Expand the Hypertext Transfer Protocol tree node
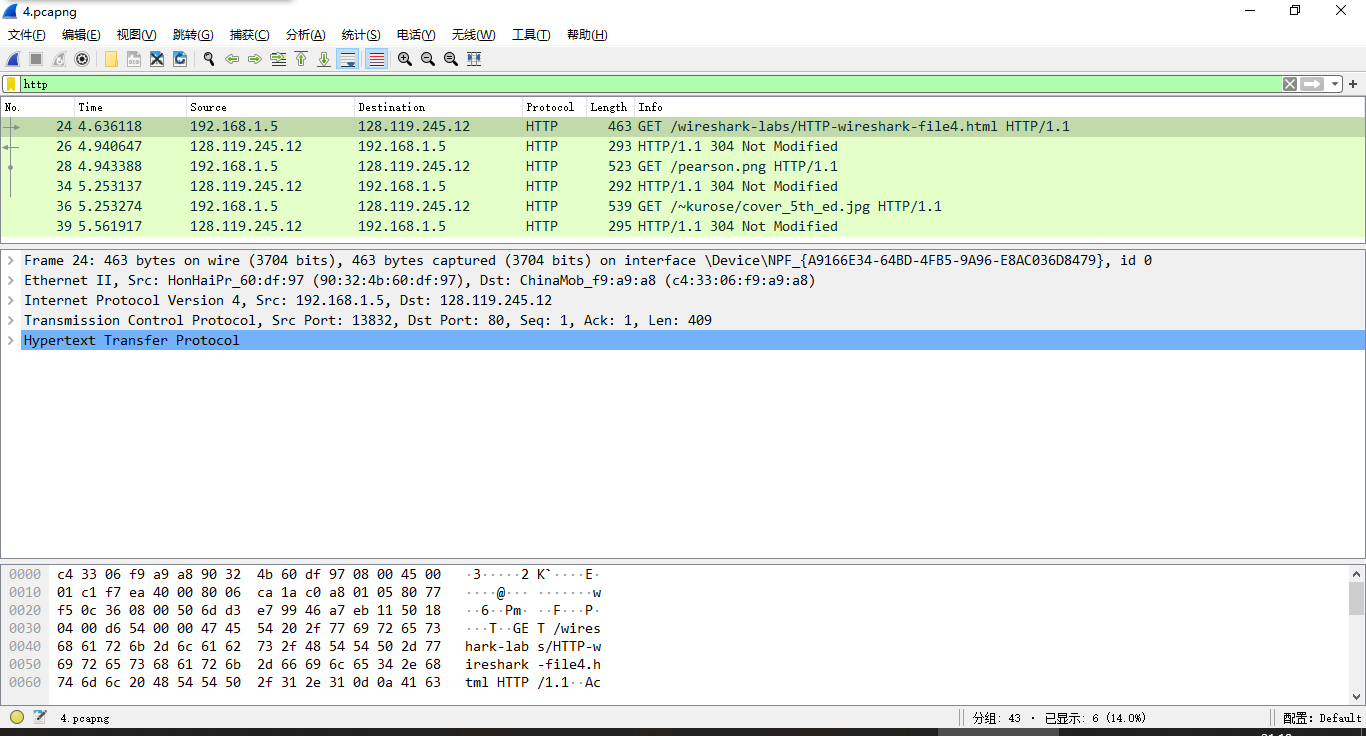The image size is (1366, 736). [x=11, y=340]
